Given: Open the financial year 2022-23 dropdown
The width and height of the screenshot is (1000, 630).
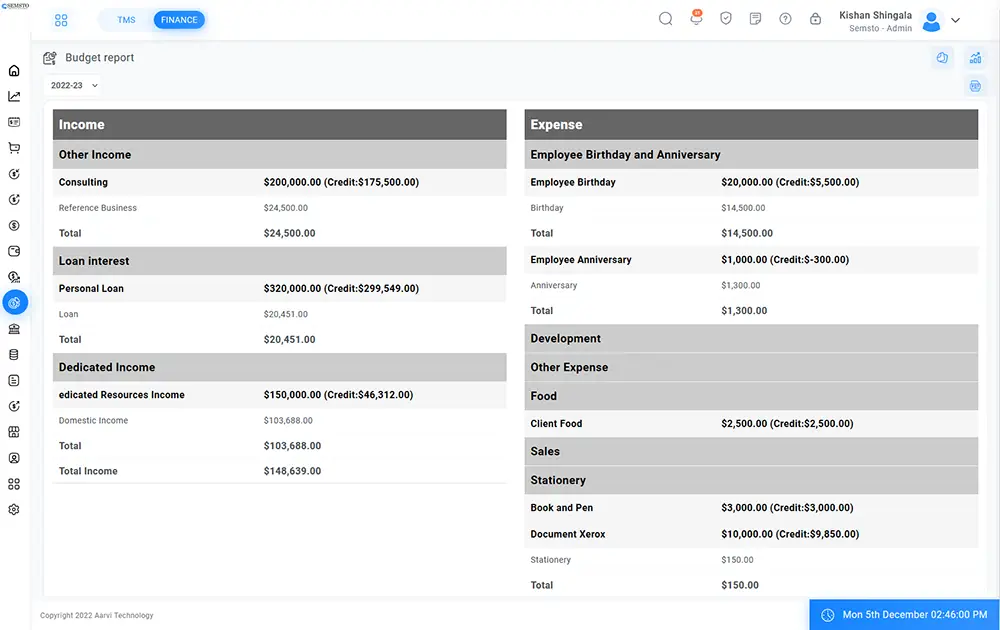Looking at the screenshot, I should 74,85.
